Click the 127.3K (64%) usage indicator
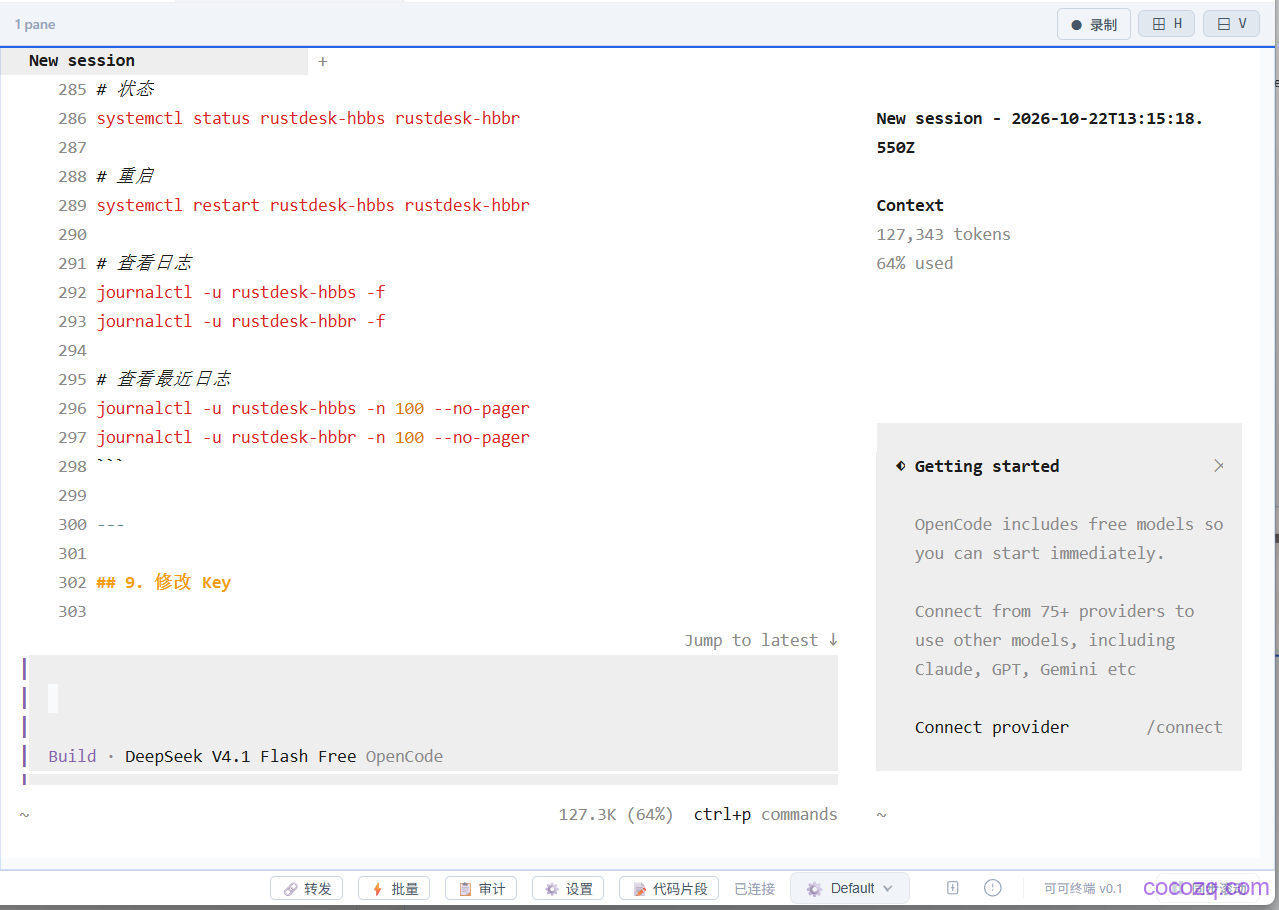Viewport: 1279px width, 910px height. click(x=616, y=814)
